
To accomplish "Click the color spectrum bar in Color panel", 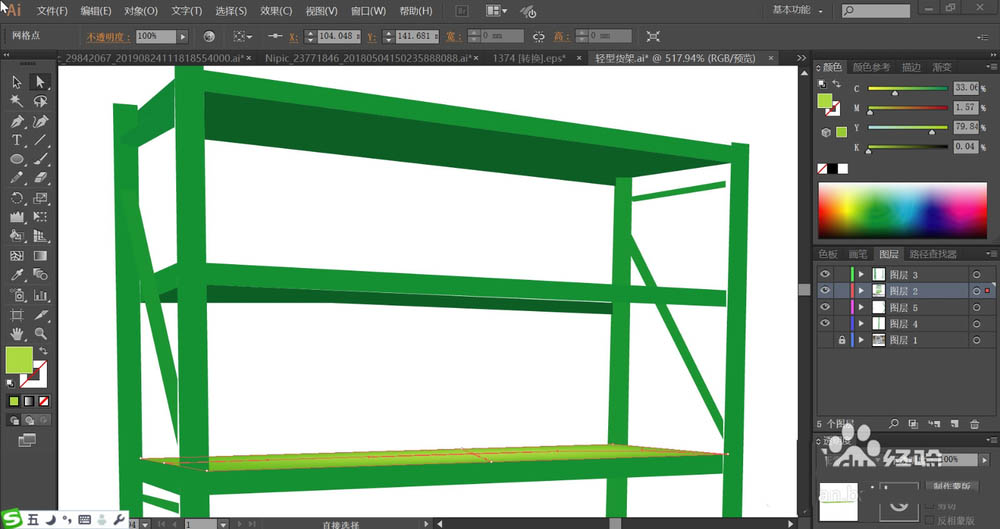I will coord(902,211).
